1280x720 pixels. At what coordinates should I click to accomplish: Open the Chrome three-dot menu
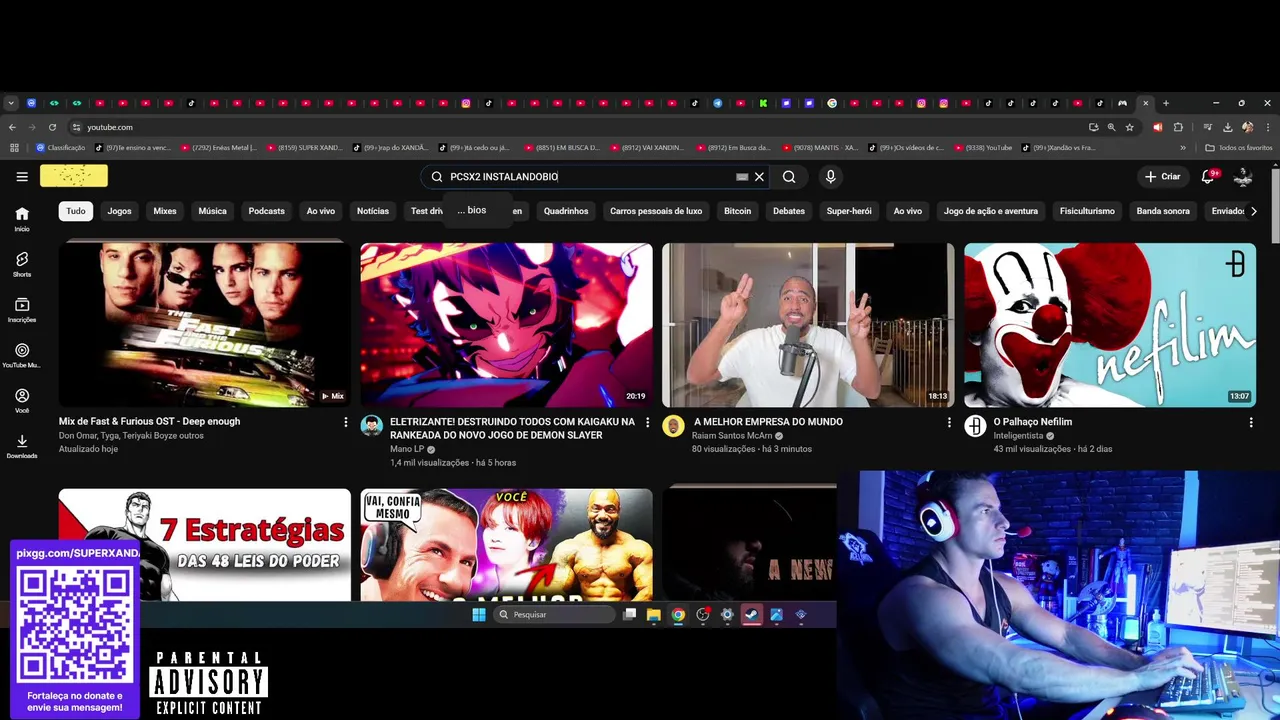[1266, 127]
